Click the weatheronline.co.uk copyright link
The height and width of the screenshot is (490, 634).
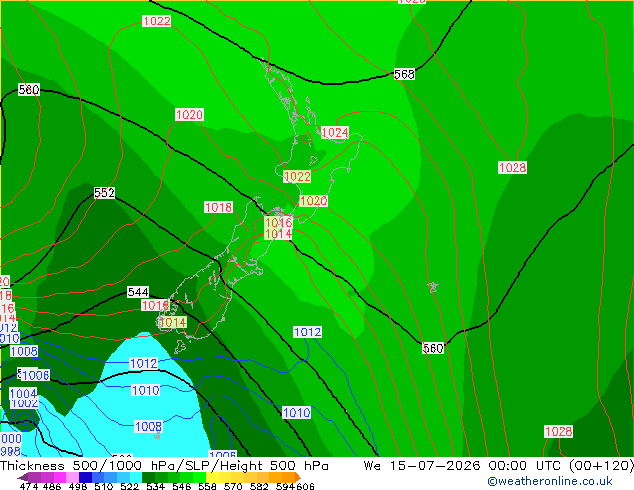pos(550,481)
